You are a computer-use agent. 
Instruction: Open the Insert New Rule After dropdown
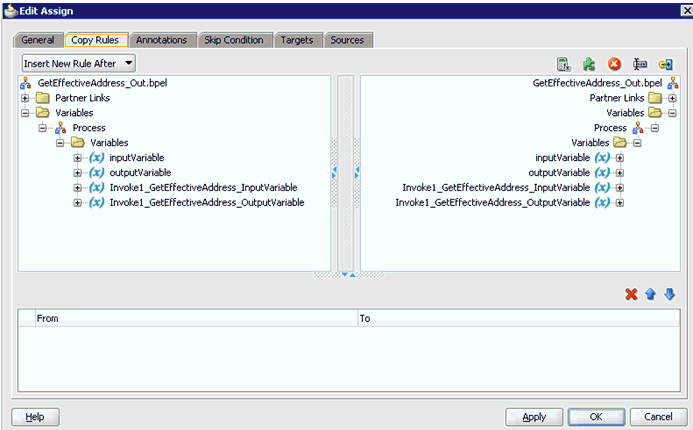pos(79,63)
